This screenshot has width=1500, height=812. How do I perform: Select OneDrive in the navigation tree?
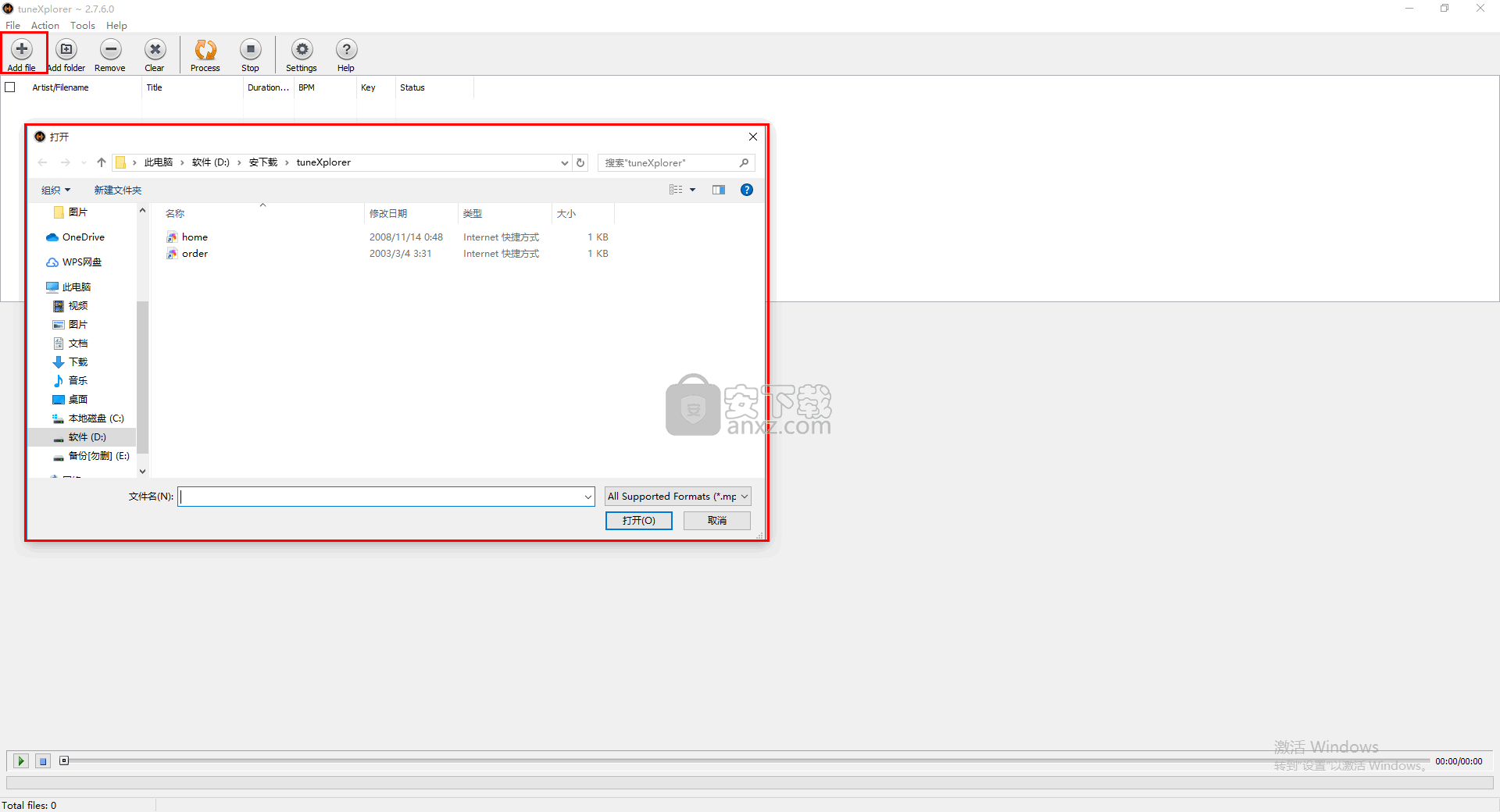83,237
